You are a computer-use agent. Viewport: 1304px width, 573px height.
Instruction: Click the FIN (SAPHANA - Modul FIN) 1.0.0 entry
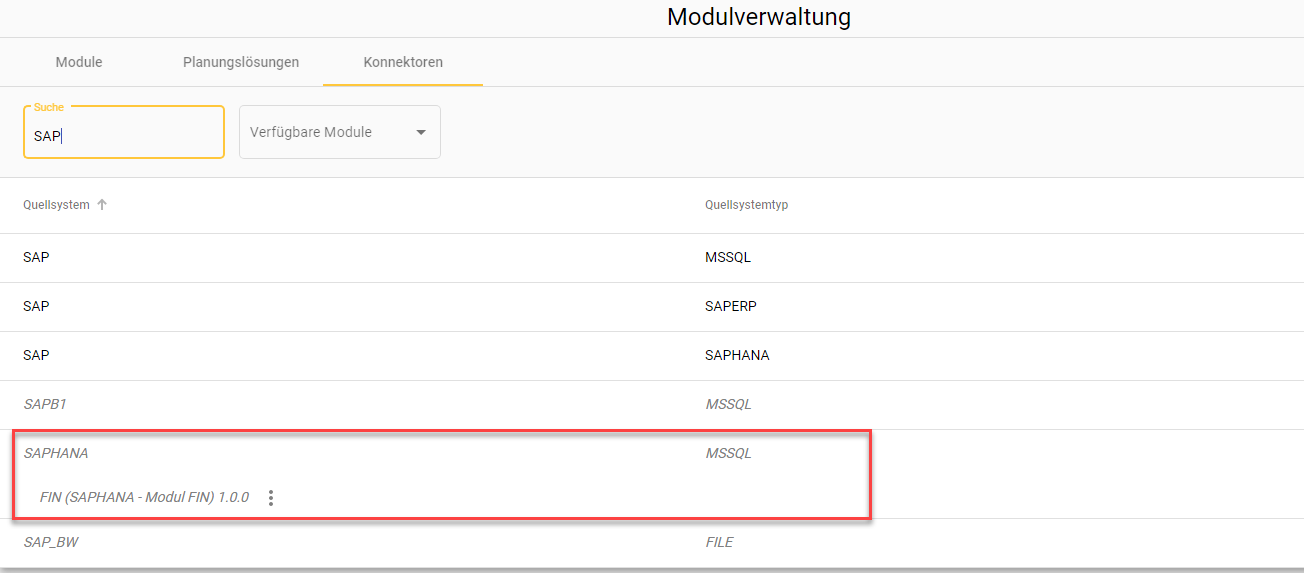click(x=144, y=497)
